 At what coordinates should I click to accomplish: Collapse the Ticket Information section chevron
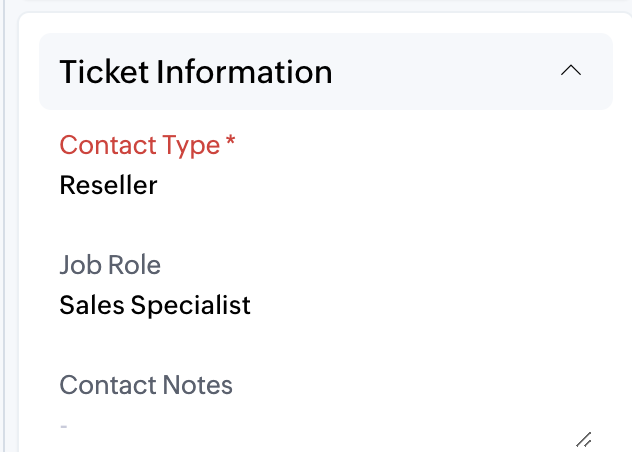[x=571, y=71]
